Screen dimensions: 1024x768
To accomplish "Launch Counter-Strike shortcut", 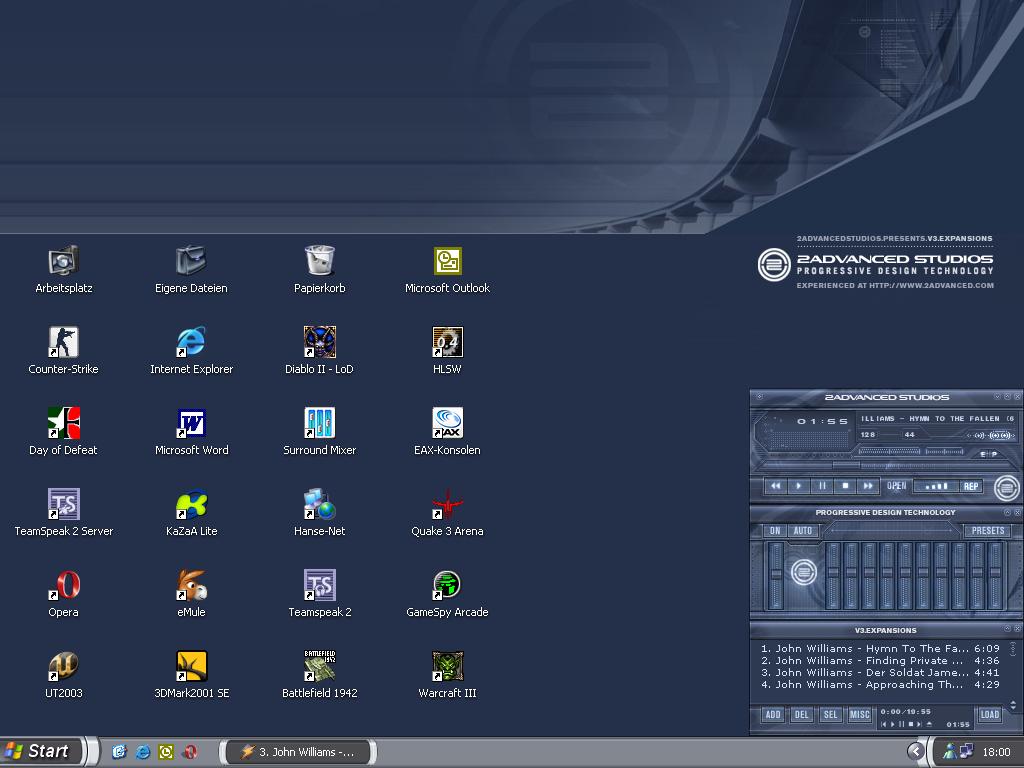I will tap(63, 350).
